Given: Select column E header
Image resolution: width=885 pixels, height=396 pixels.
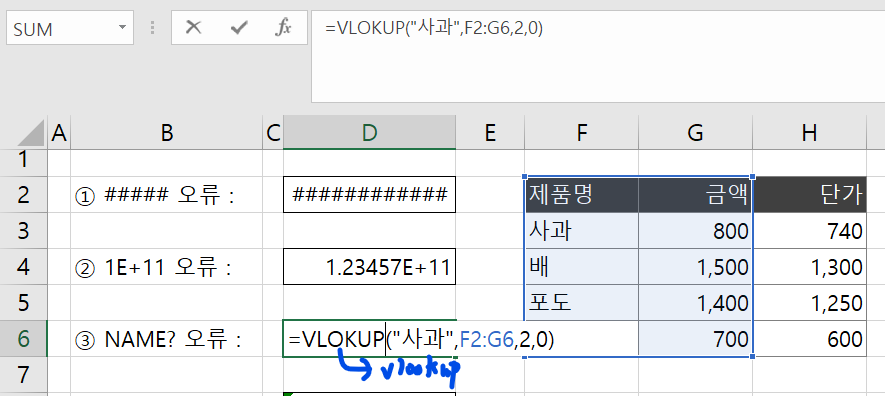Looking at the screenshot, I should click(490, 133).
